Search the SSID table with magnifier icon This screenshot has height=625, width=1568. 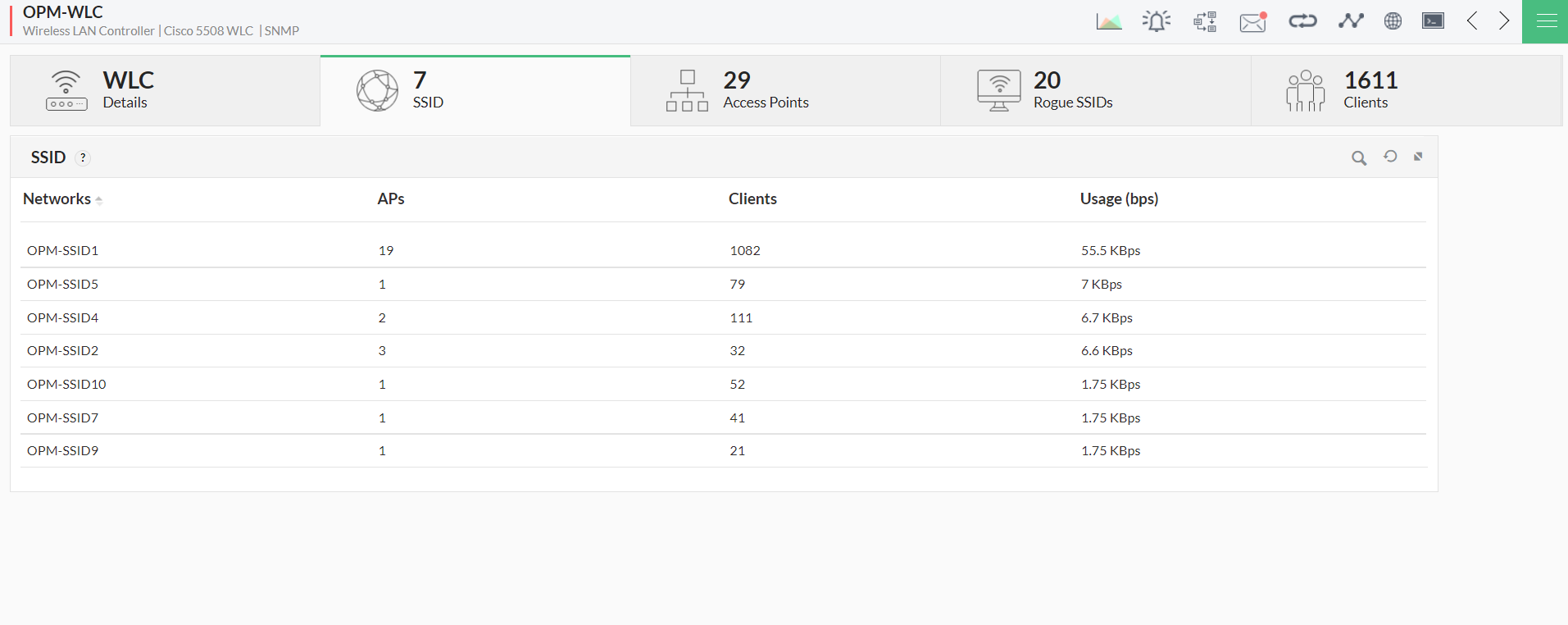pyautogui.click(x=1359, y=158)
